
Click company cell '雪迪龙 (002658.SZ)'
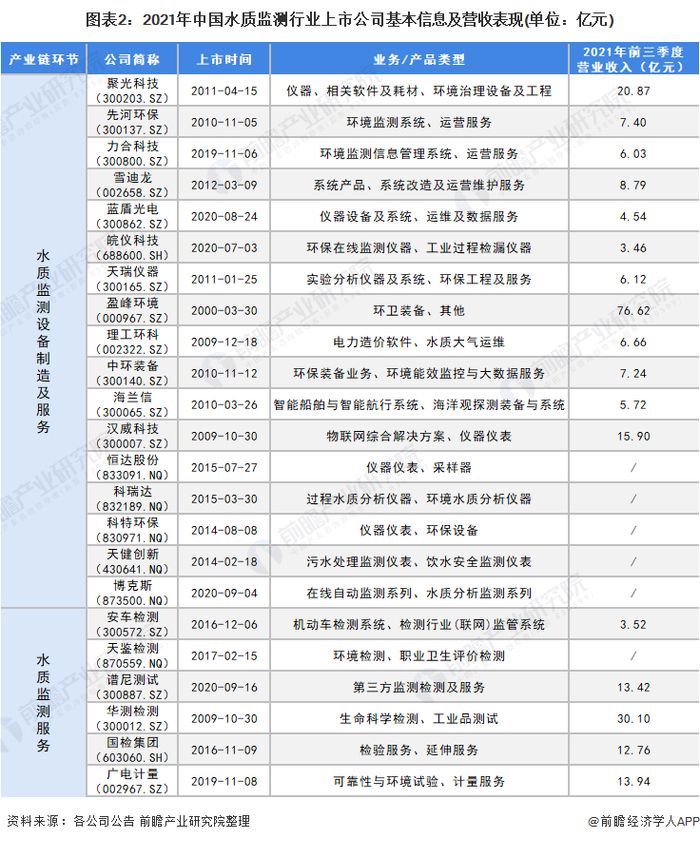click(x=132, y=185)
